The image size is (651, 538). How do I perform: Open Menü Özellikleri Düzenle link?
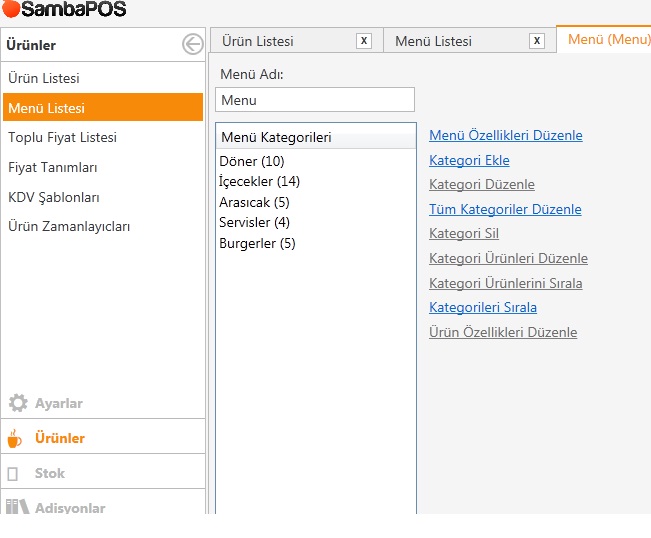(x=505, y=135)
